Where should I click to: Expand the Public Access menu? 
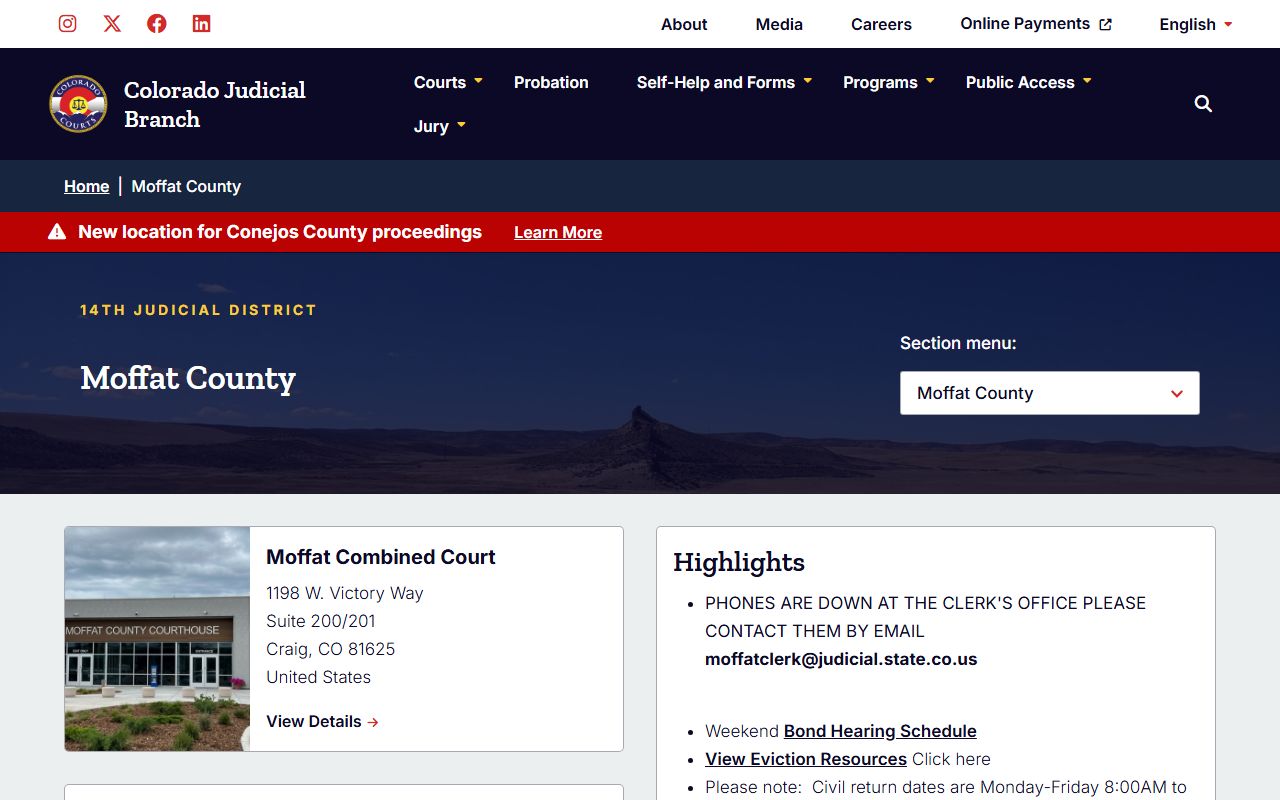click(1028, 82)
